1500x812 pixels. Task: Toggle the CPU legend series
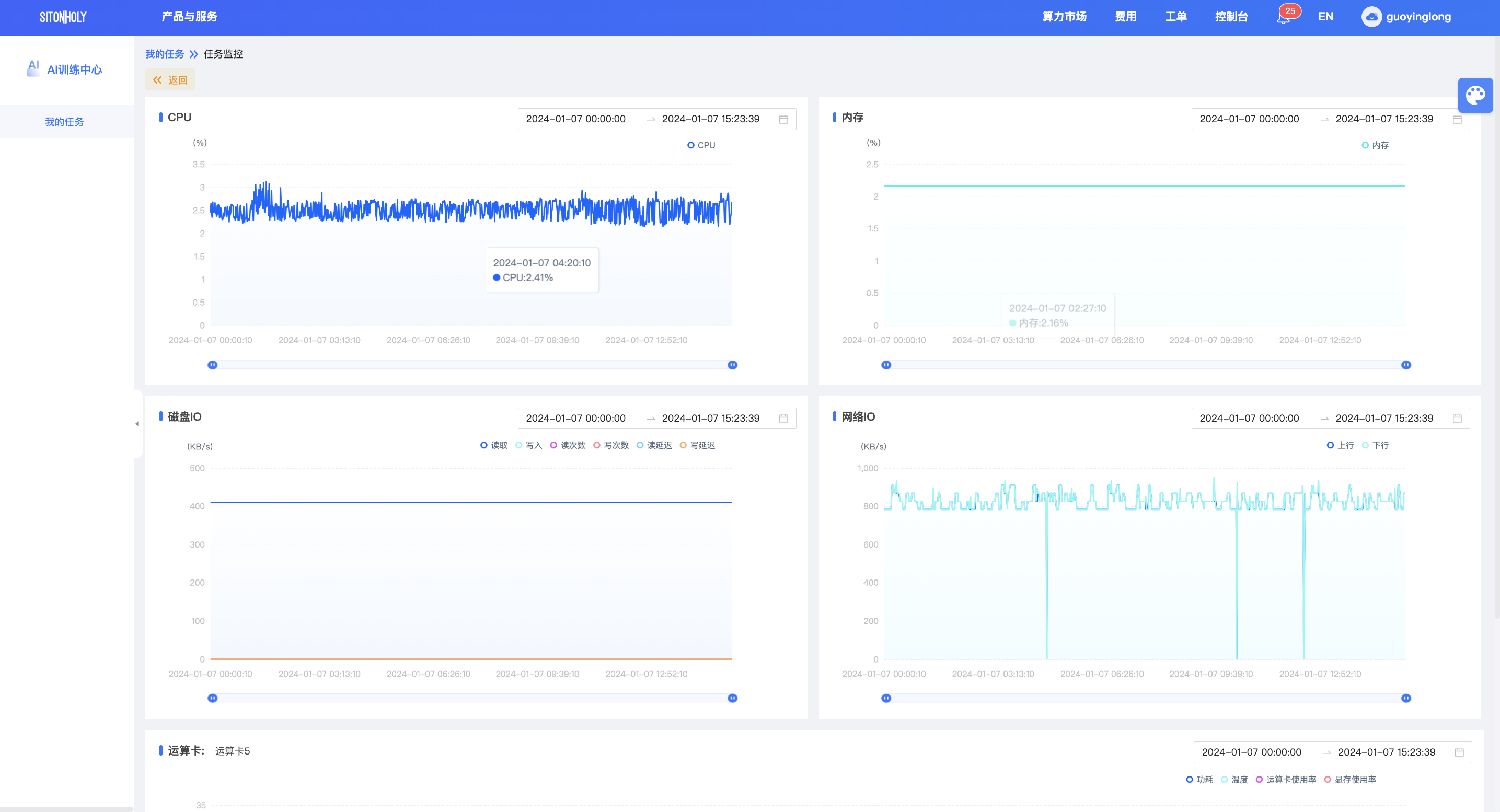[x=701, y=145]
